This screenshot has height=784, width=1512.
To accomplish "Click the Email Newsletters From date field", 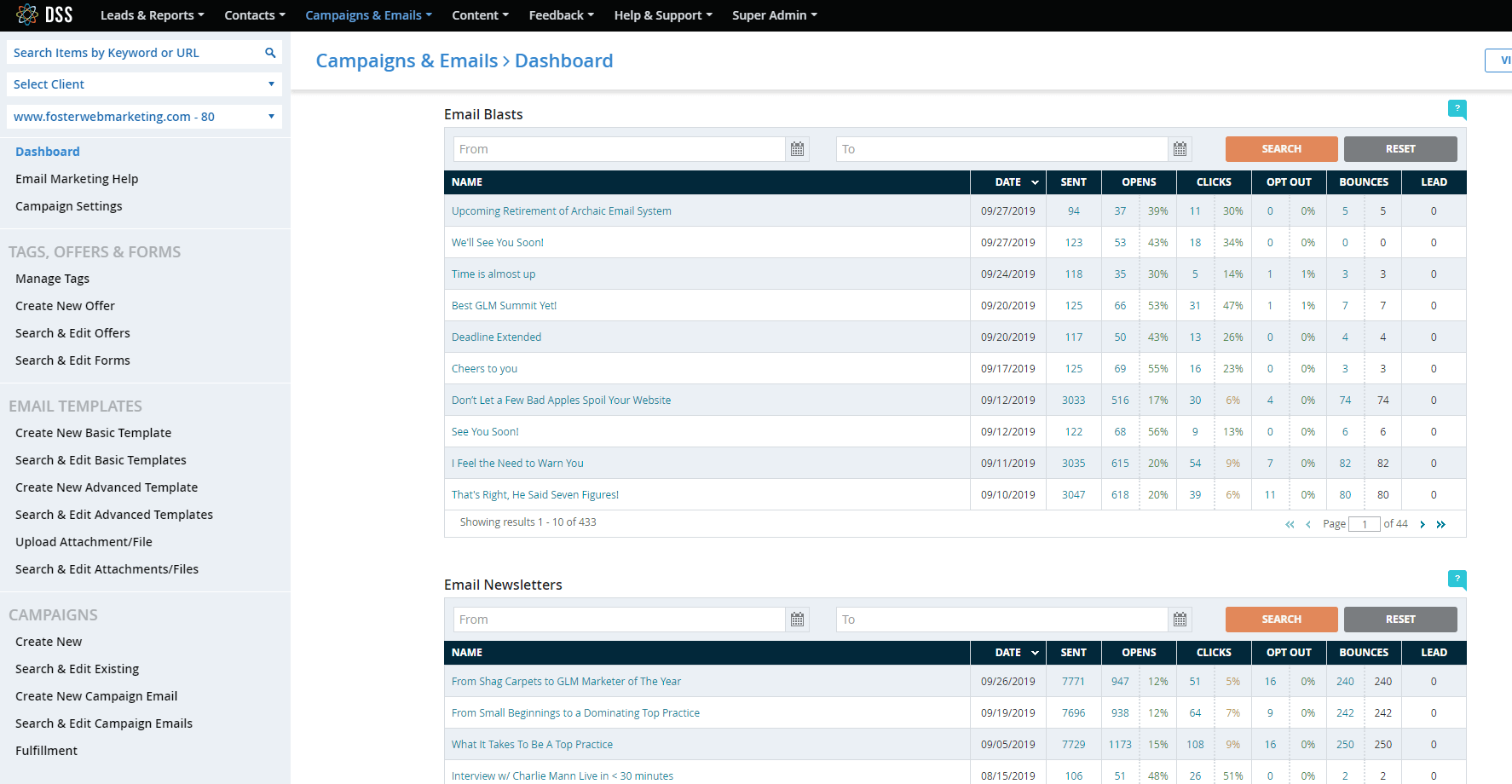I will 619,620.
